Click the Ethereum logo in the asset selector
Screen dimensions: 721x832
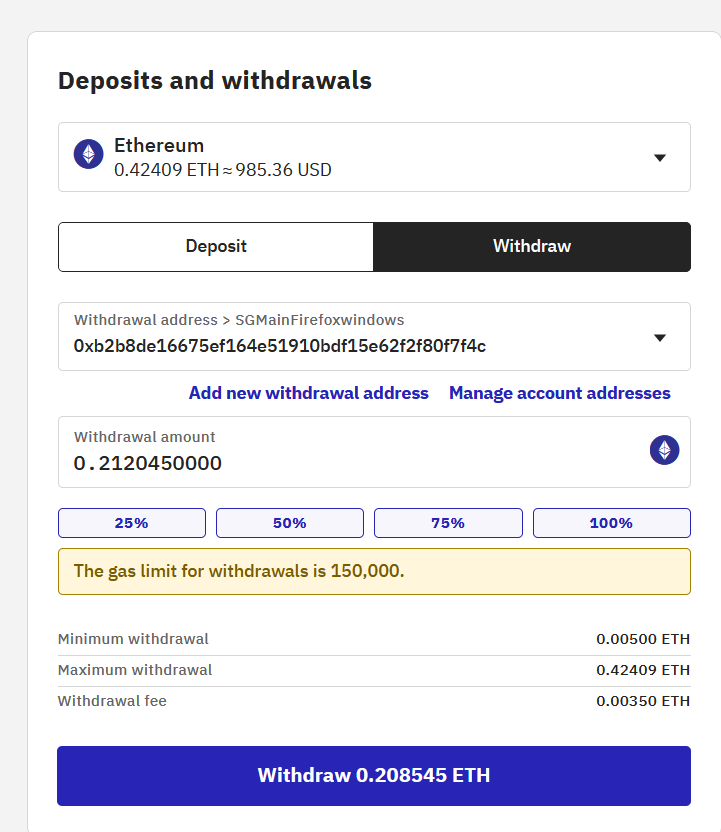point(89,154)
